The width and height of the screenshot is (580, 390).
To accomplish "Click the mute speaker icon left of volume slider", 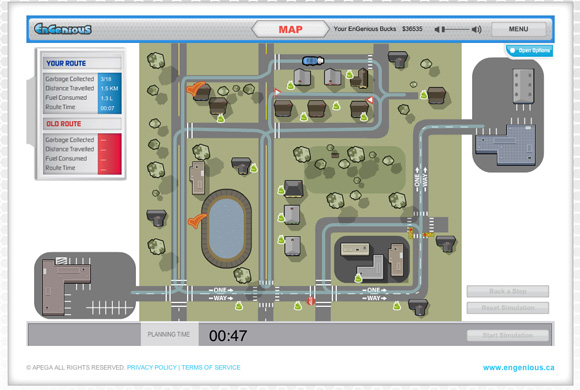I will 437,29.
